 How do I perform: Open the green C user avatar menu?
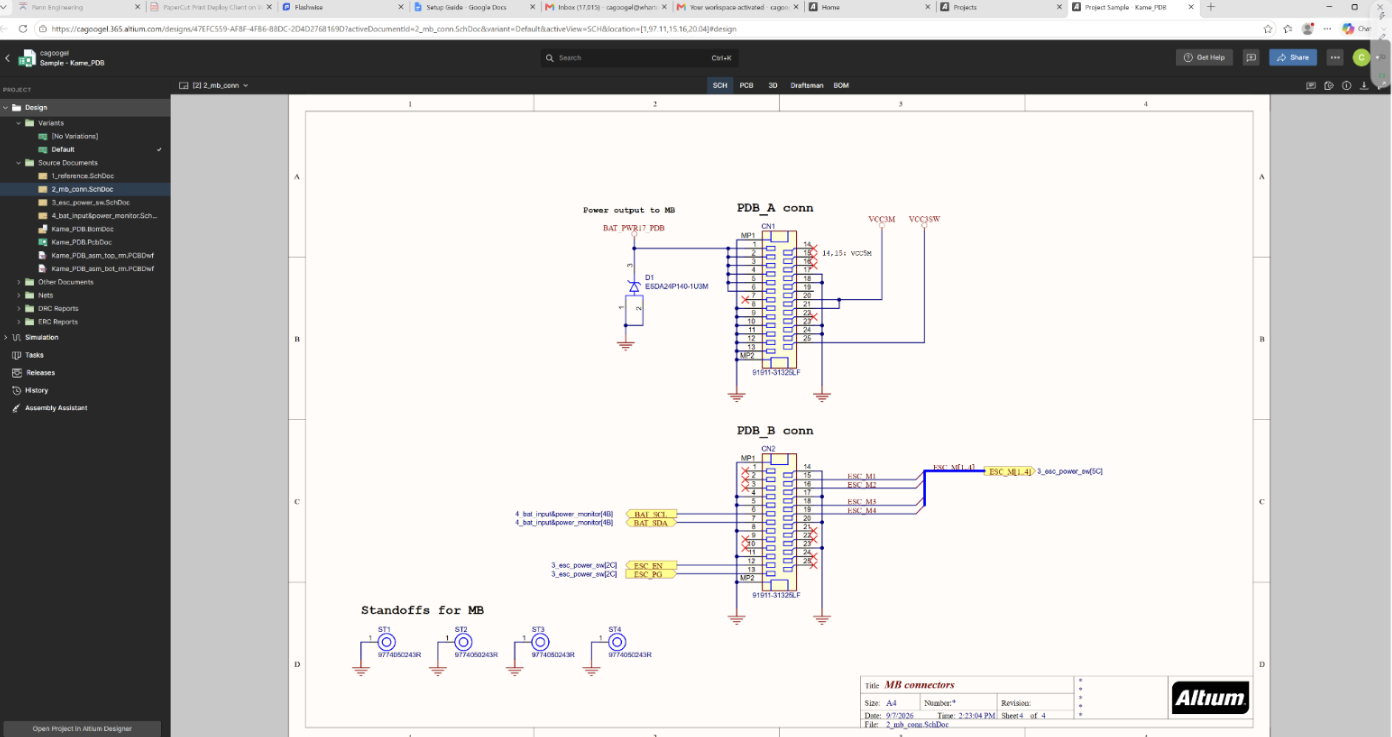click(x=1360, y=57)
